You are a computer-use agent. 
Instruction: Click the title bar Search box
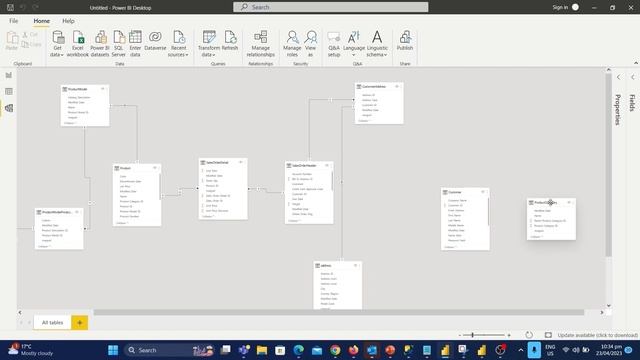[331, 7]
